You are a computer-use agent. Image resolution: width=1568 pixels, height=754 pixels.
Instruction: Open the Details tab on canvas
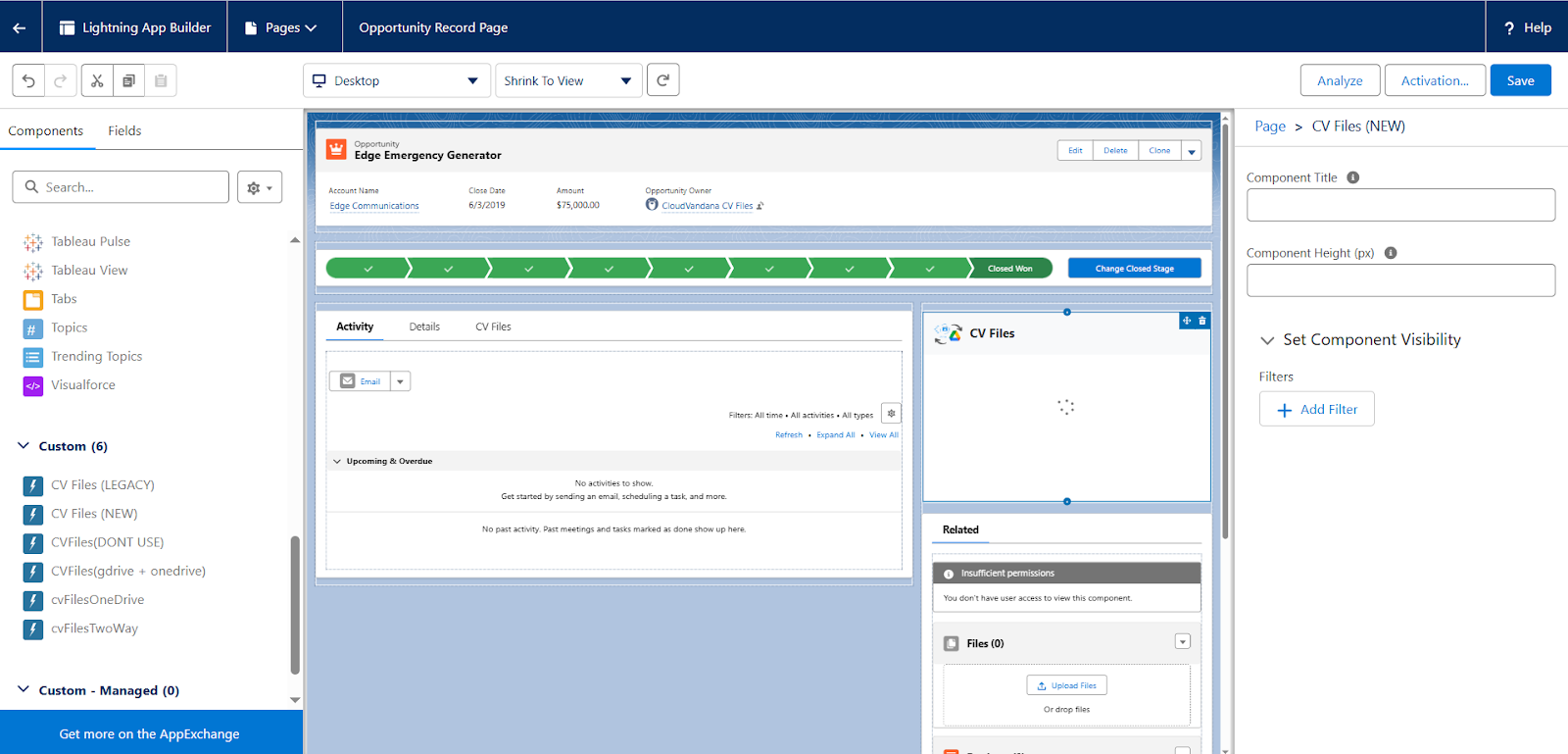pyautogui.click(x=424, y=327)
